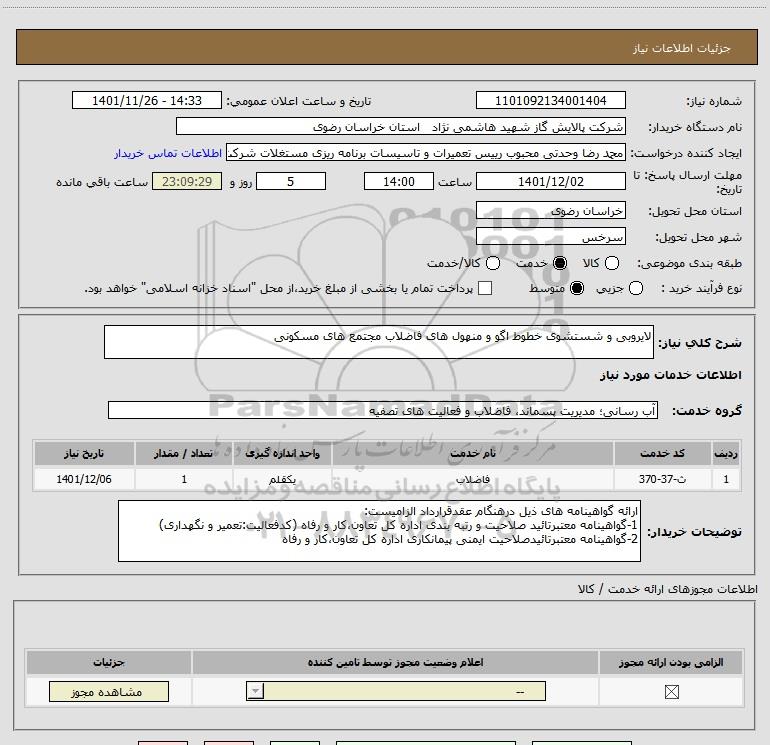Click the ردیف column header
This screenshot has height=745, width=770.
pos(726,453)
